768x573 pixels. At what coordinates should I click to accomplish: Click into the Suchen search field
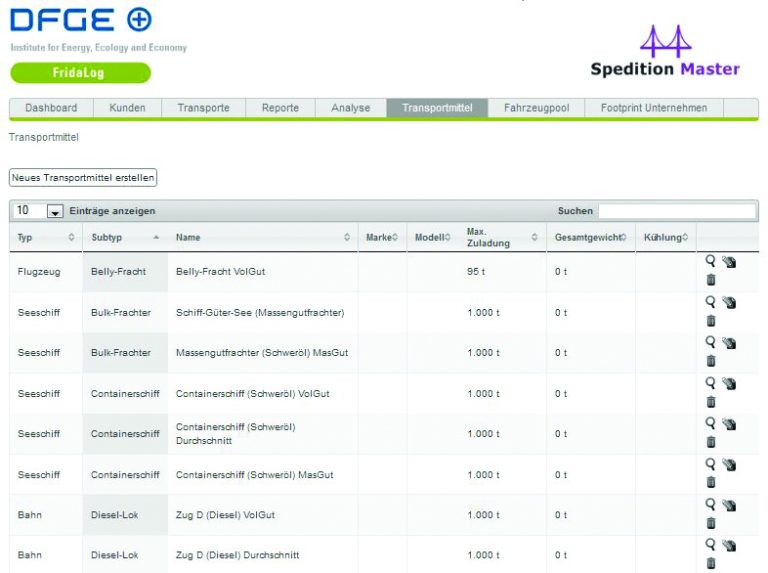click(677, 211)
